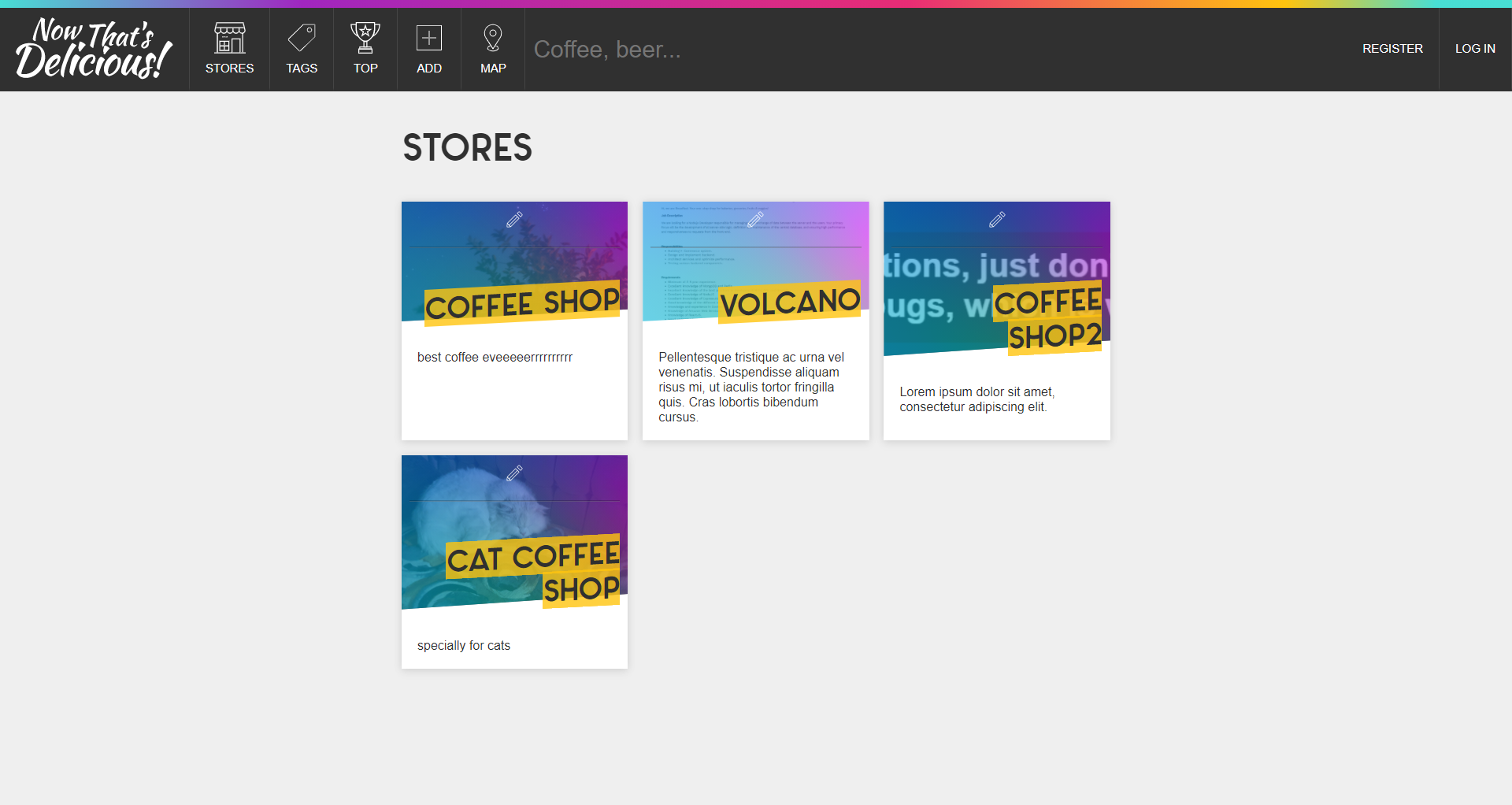This screenshot has width=1512, height=805.
Task: Click the Volcano card description text
Action: 751,387
